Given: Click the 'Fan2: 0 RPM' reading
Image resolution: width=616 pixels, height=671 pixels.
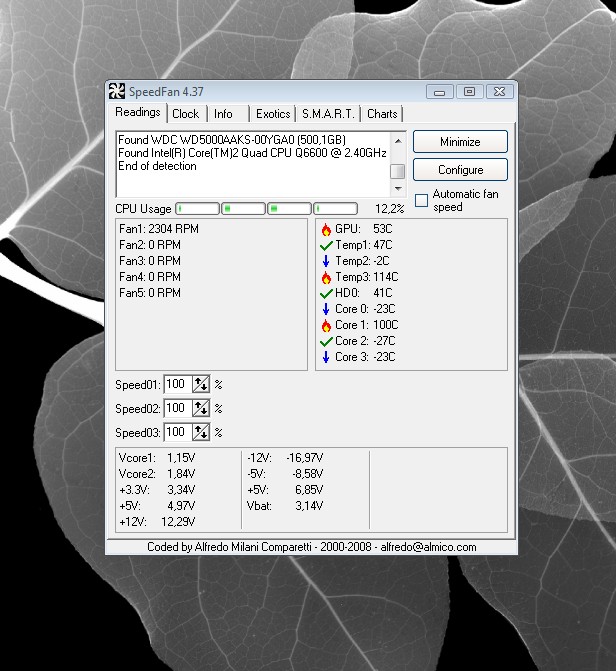Looking at the screenshot, I should pos(150,245).
